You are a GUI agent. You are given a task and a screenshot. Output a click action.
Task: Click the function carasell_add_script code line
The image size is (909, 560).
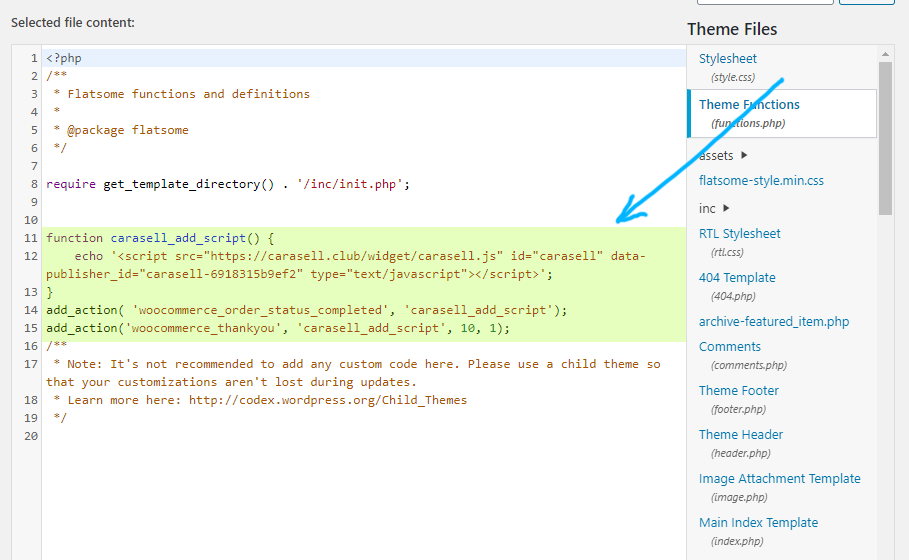pos(160,238)
